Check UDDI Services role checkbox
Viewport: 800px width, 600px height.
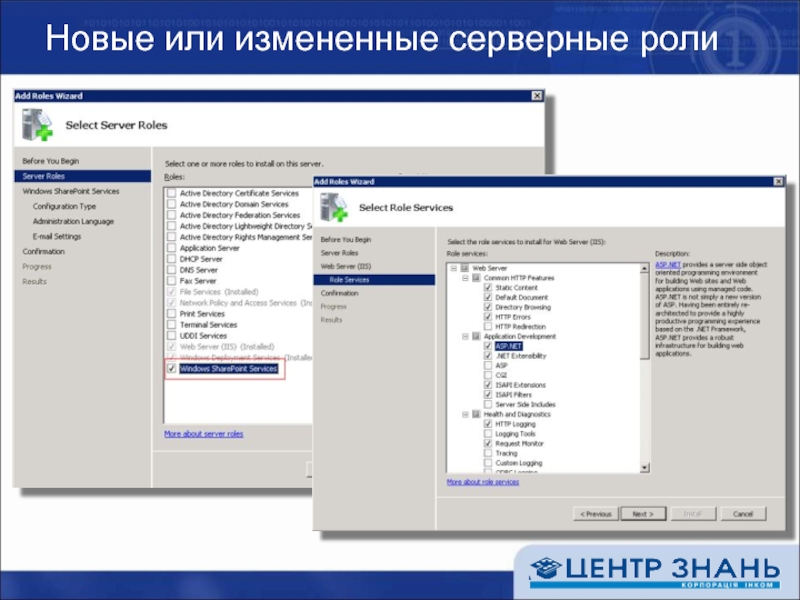[x=171, y=336]
